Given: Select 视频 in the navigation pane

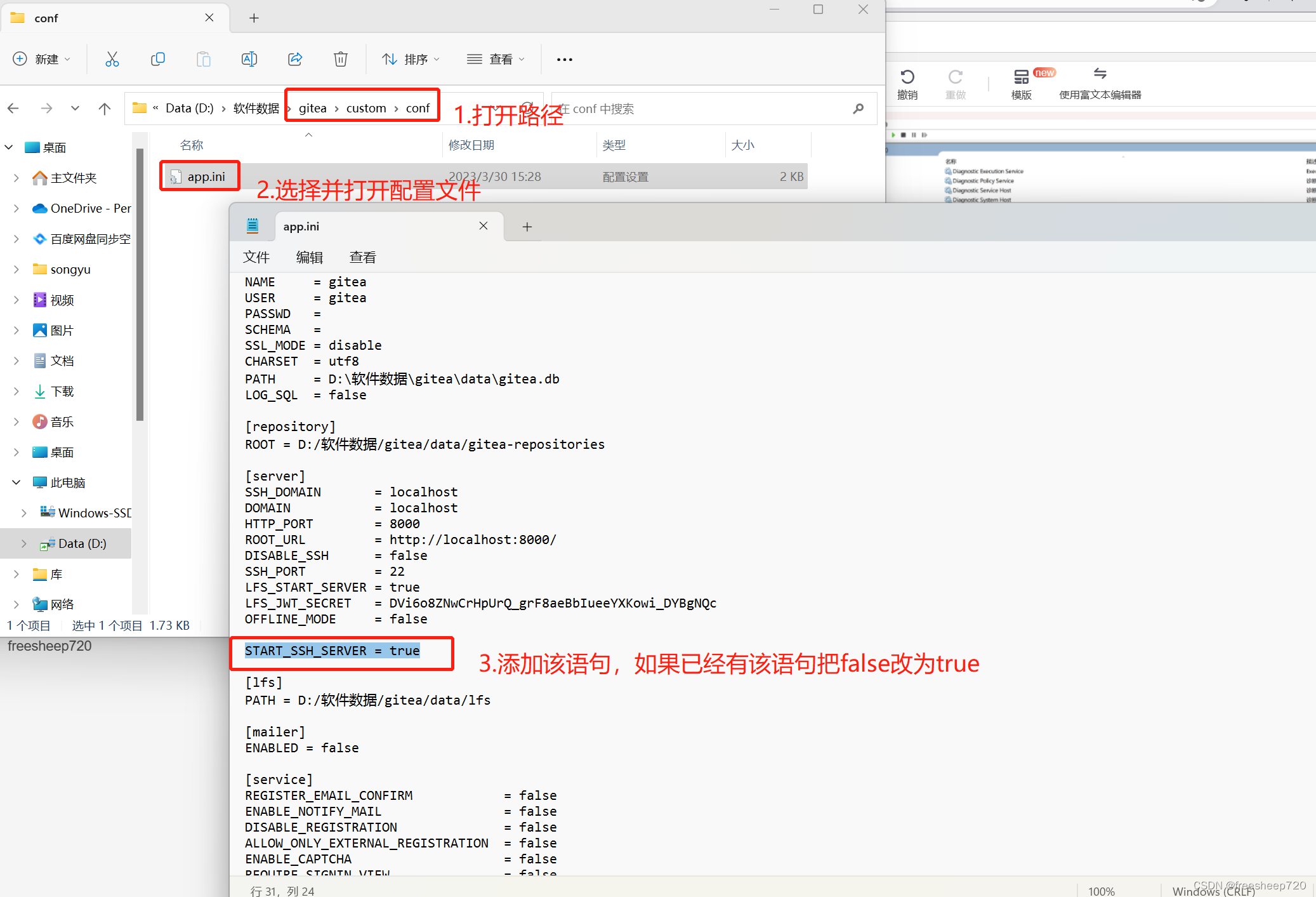Looking at the screenshot, I should click(62, 300).
